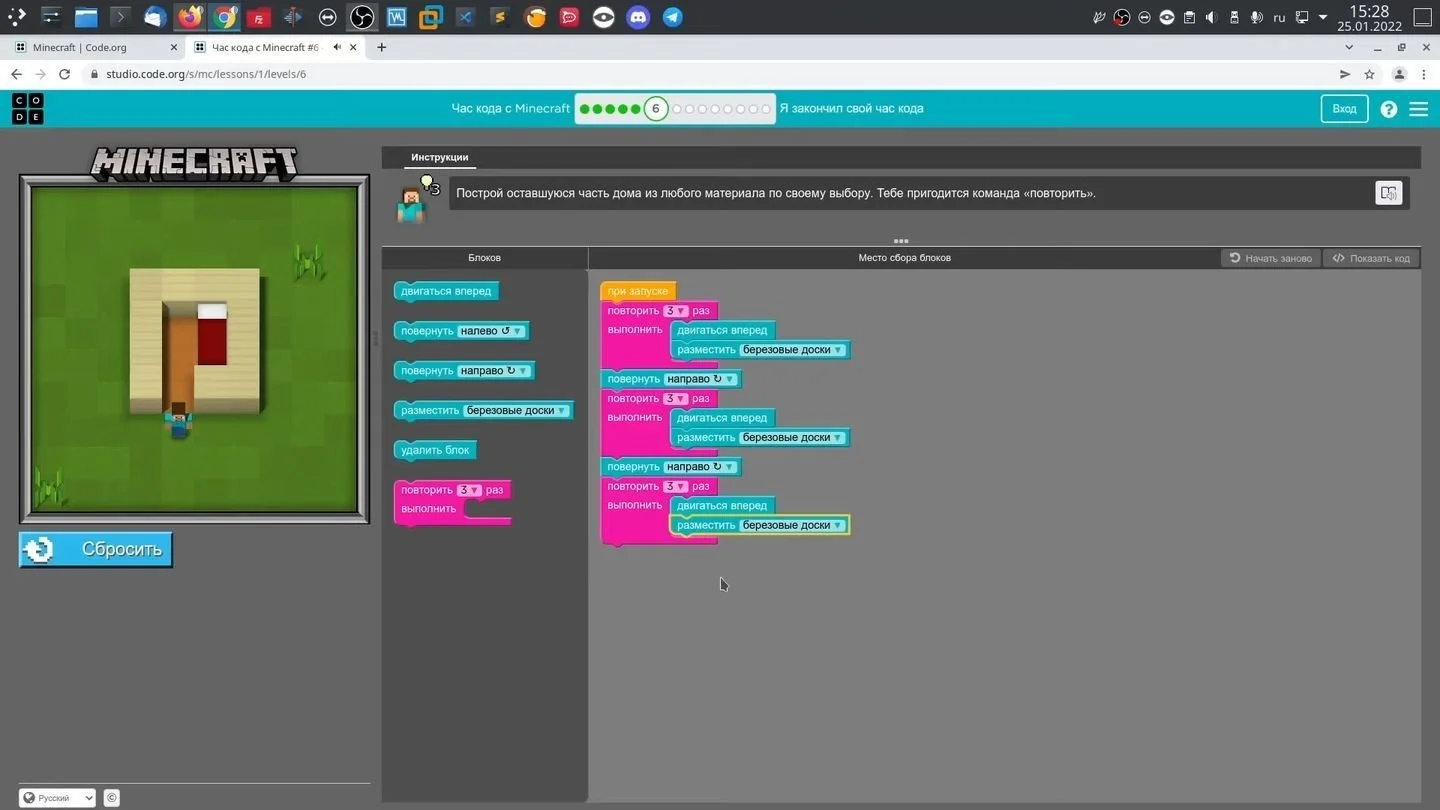Open the Chrome three-dot menu
This screenshot has width=1440, height=810.
pyautogui.click(x=1424, y=74)
